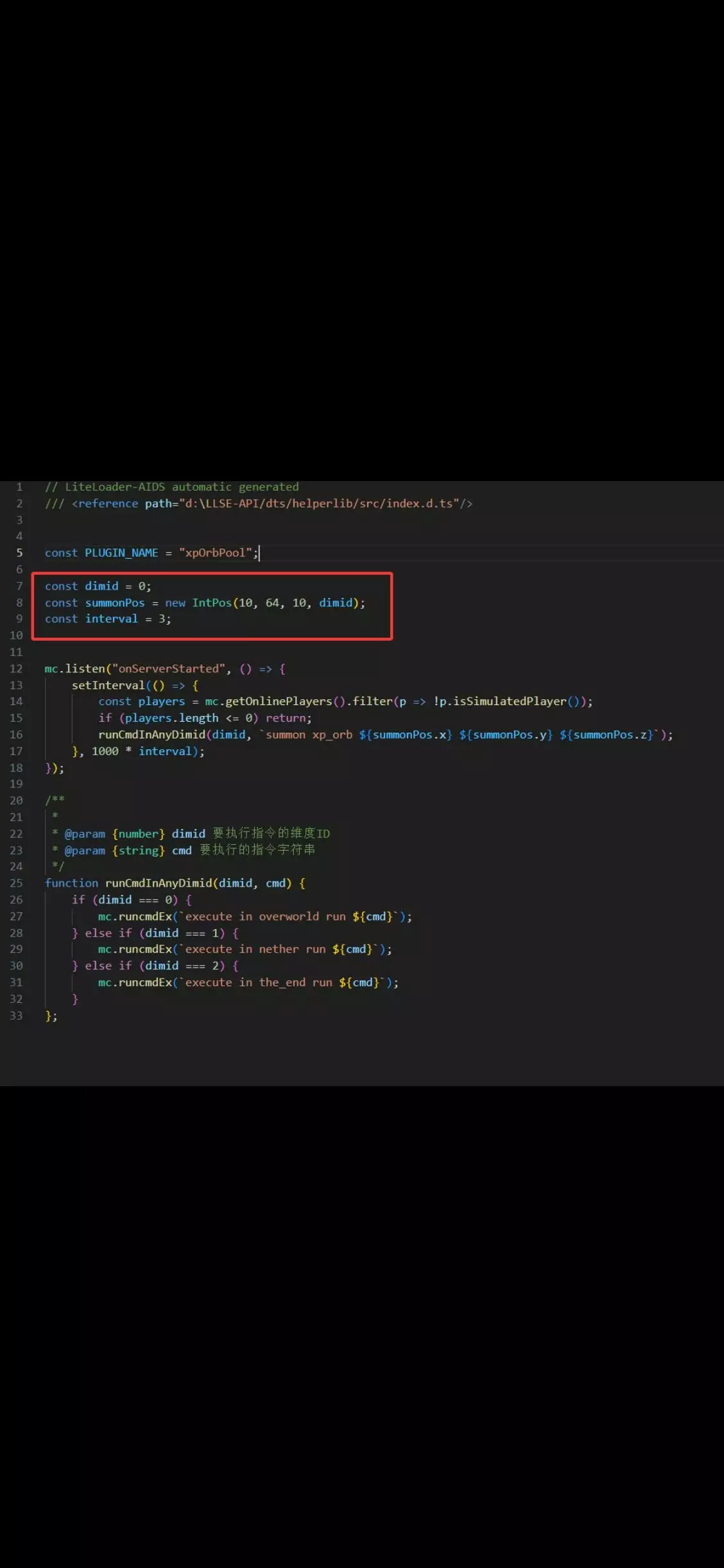
Task: Click the summon xp_orb command text
Action: tap(309, 735)
